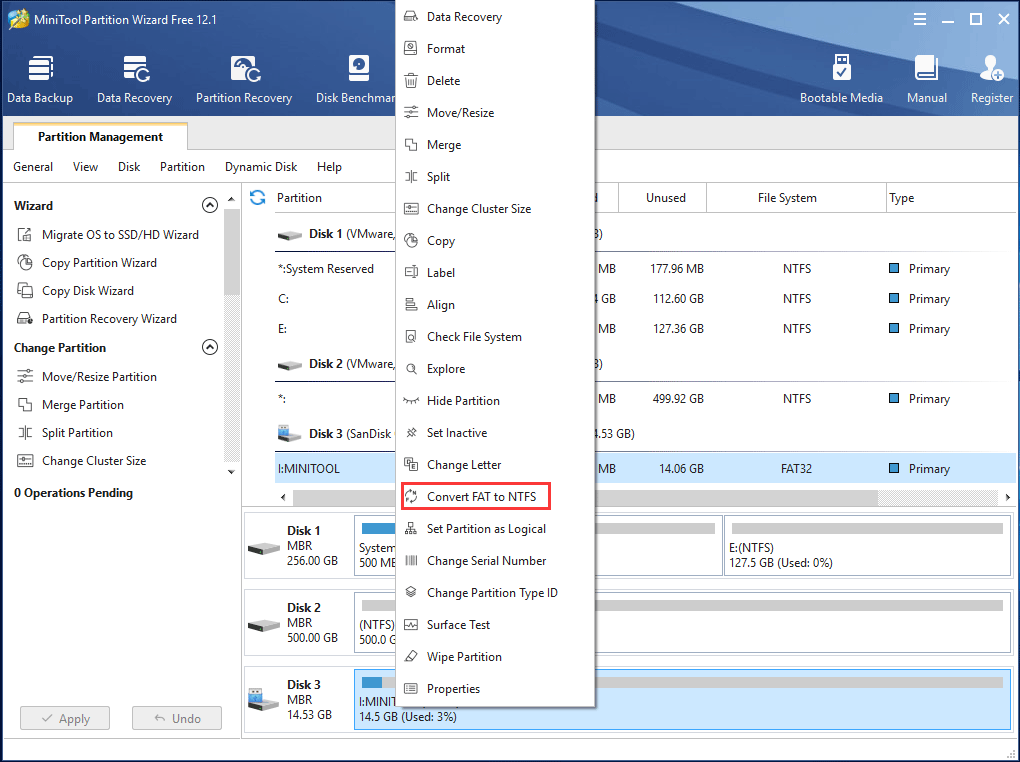1020x762 pixels.
Task: Select Change Serial Number
Action: (x=495, y=560)
